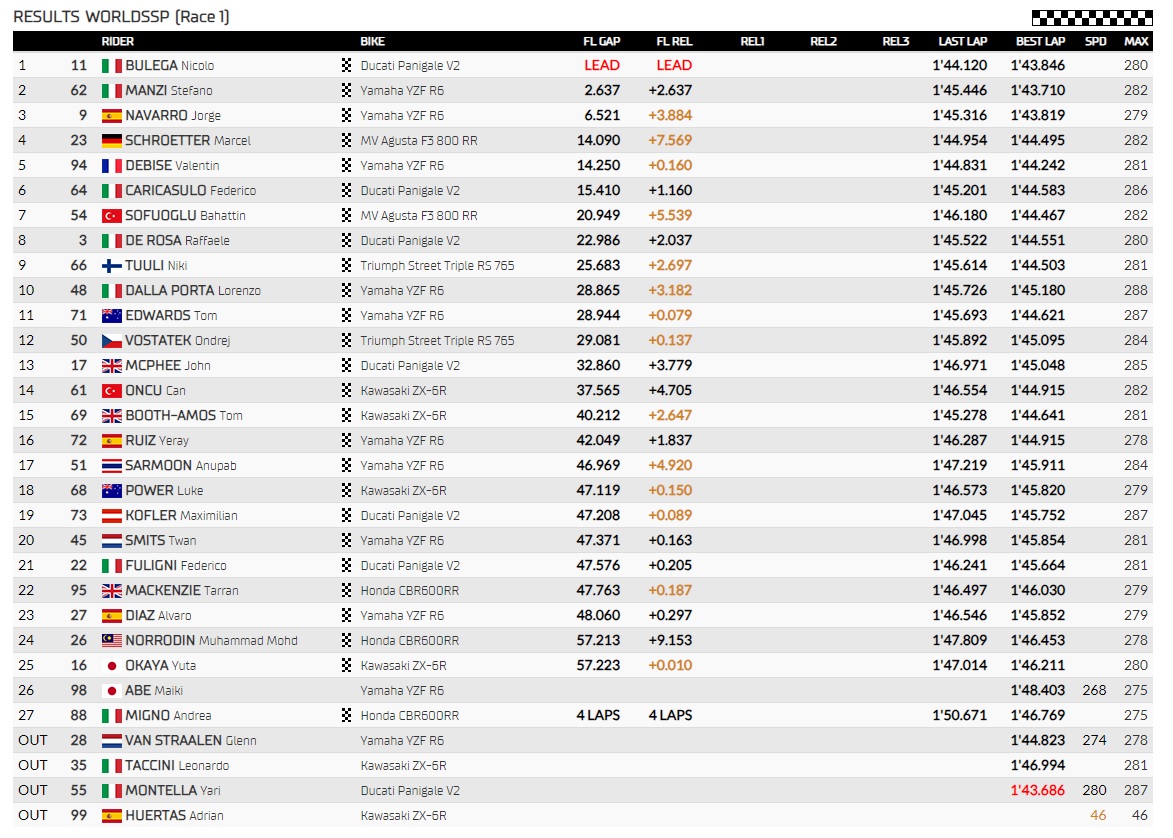1173x838 pixels.
Task: Click the checkered flag icon in MANZI Stefano row
Action: pyautogui.click(x=346, y=91)
